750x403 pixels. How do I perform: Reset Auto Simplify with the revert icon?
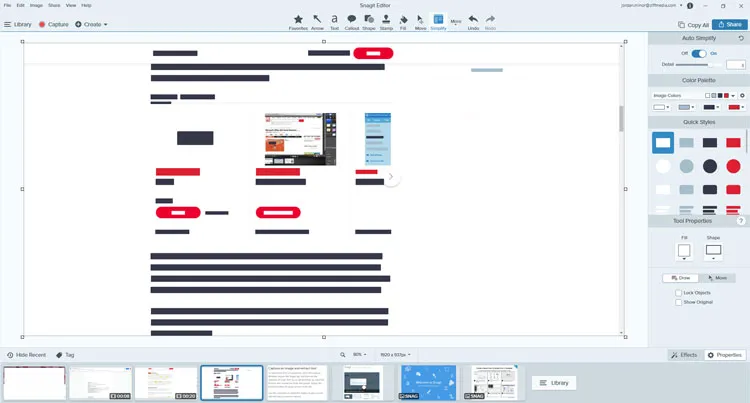[741, 38]
